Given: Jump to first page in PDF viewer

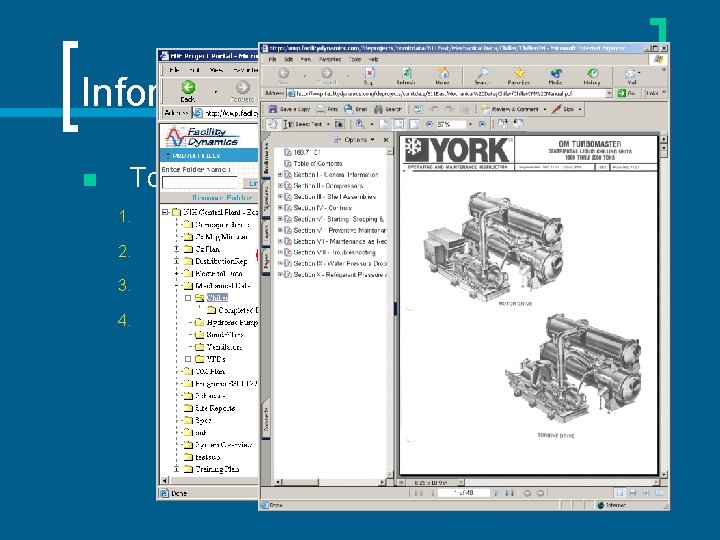Looking at the screenshot, I should click(418, 493).
